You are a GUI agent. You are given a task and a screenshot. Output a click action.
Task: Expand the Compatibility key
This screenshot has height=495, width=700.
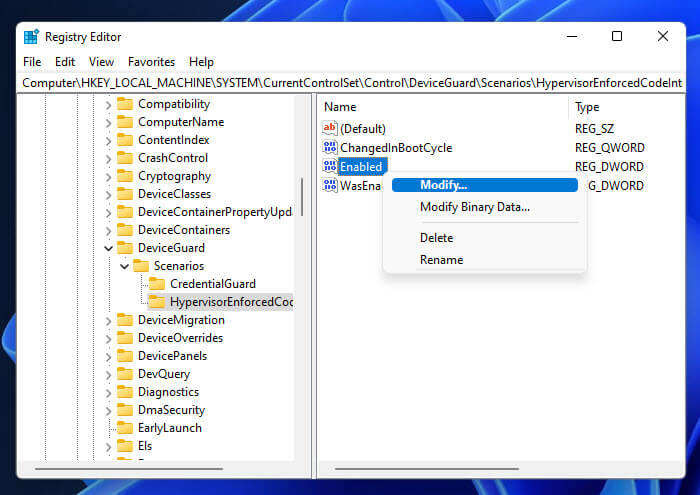(108, 105)
